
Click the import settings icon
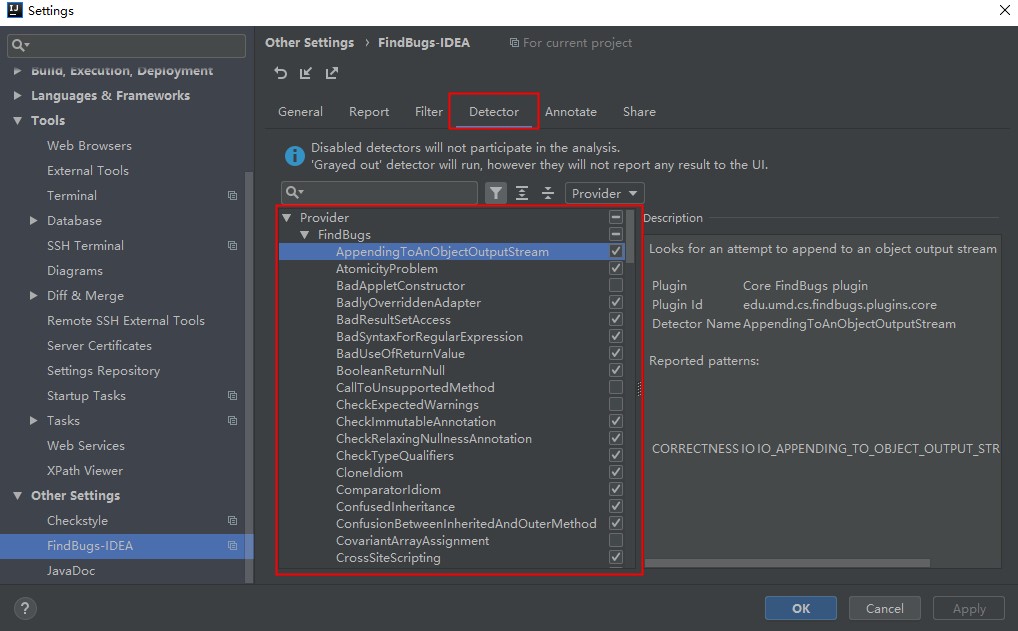pyautogui.click(x=306, y=73)
